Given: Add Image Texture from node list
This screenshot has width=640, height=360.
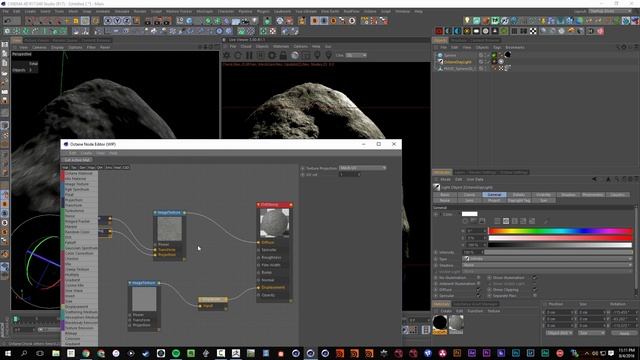Looking at the screenshot, I should click(x=79, y=184).
